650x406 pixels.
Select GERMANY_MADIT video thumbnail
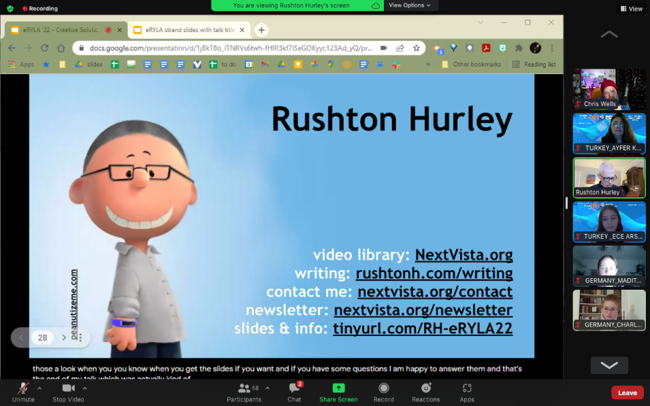[x=609, y=266]
